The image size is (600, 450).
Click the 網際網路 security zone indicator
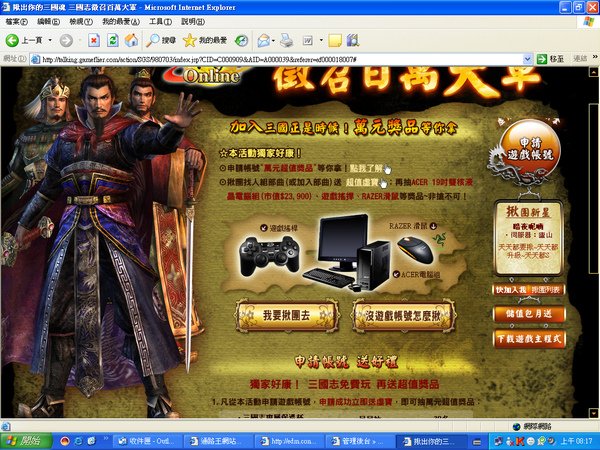coord(532,426)
